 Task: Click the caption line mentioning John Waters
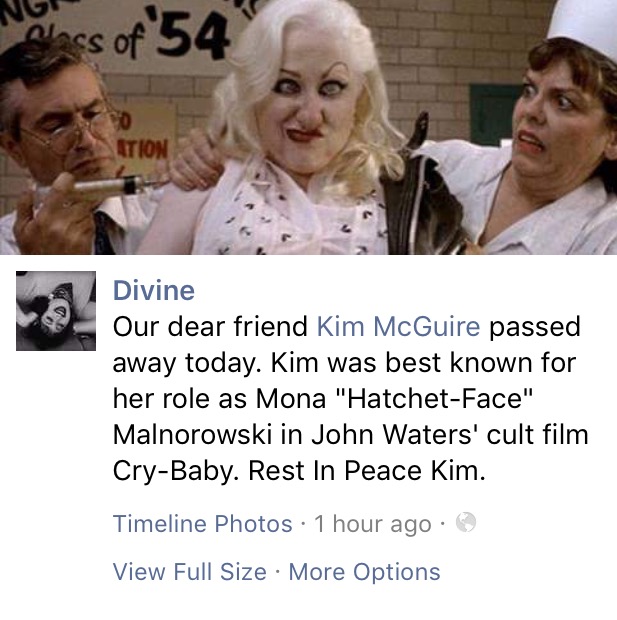point(350,435)
